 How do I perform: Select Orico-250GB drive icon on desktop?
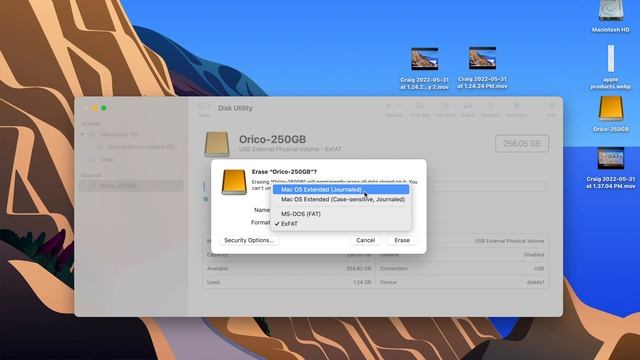611,109
